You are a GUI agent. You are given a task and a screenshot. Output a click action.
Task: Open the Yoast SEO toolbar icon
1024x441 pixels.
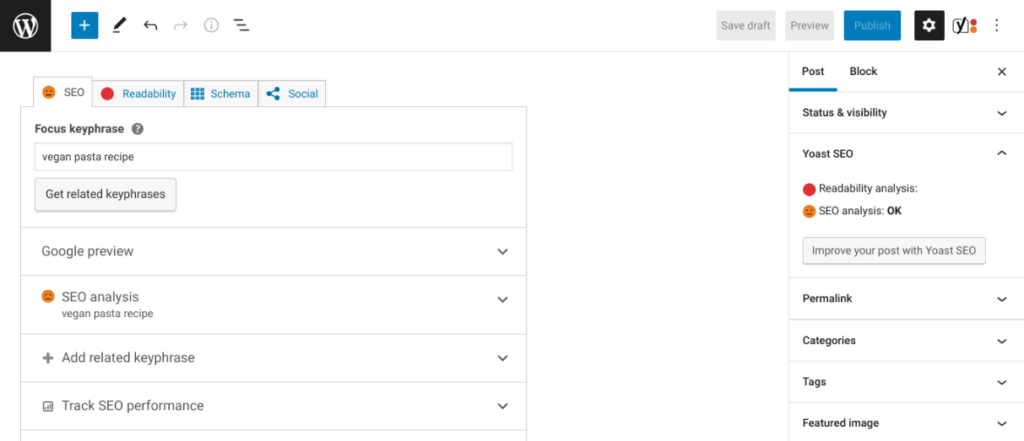[x=964, y=26]
